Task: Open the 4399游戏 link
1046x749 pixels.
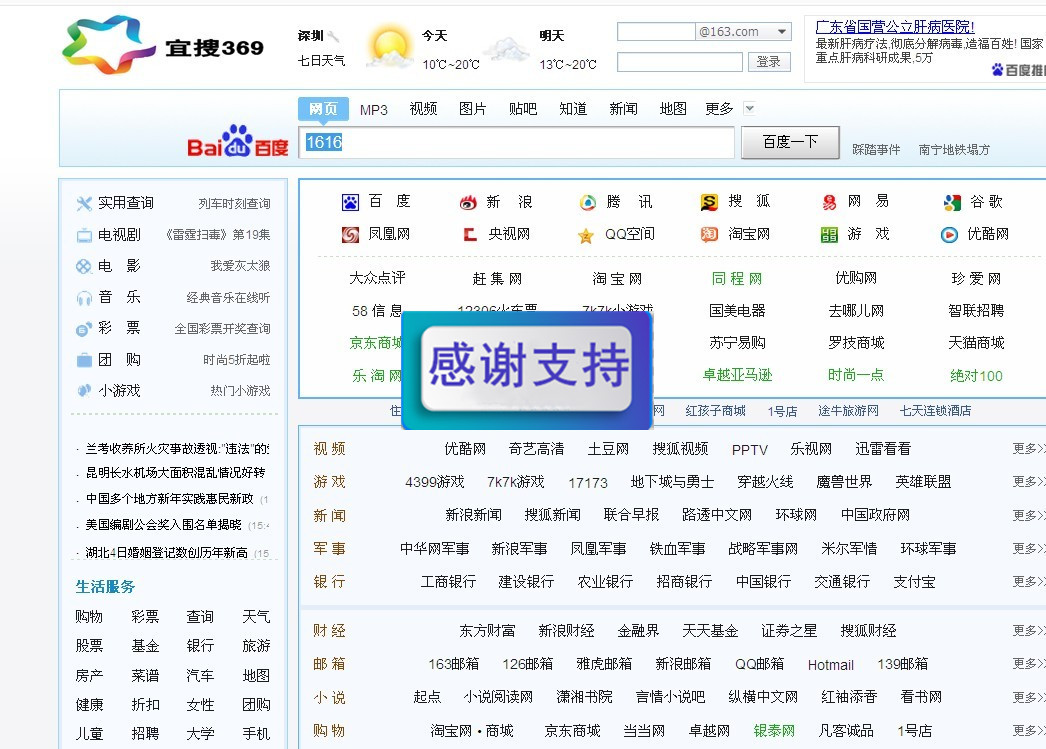Action: point(435,482)
